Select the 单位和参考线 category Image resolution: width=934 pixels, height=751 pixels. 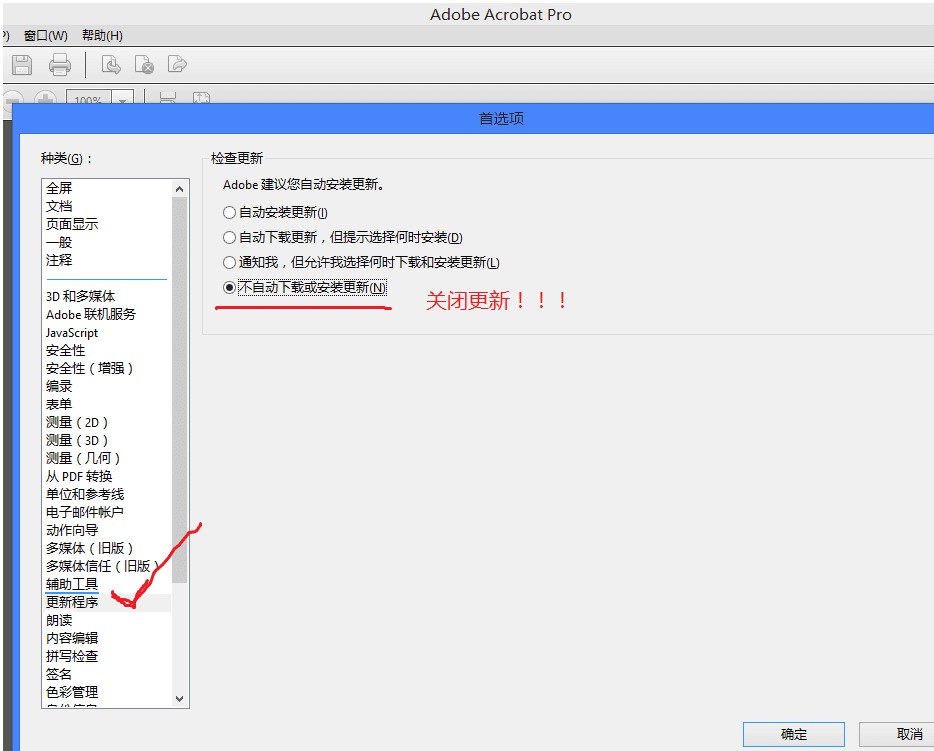(x=85, y=494)
